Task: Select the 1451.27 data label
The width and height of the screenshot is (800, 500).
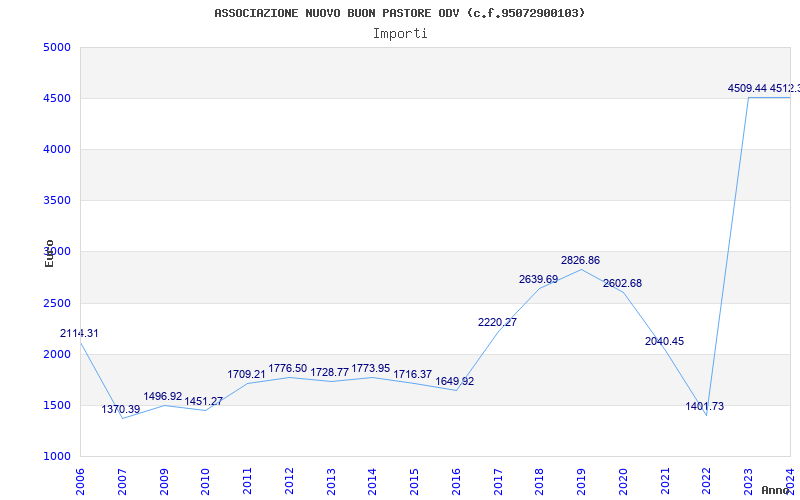Action: coord(204,401)
